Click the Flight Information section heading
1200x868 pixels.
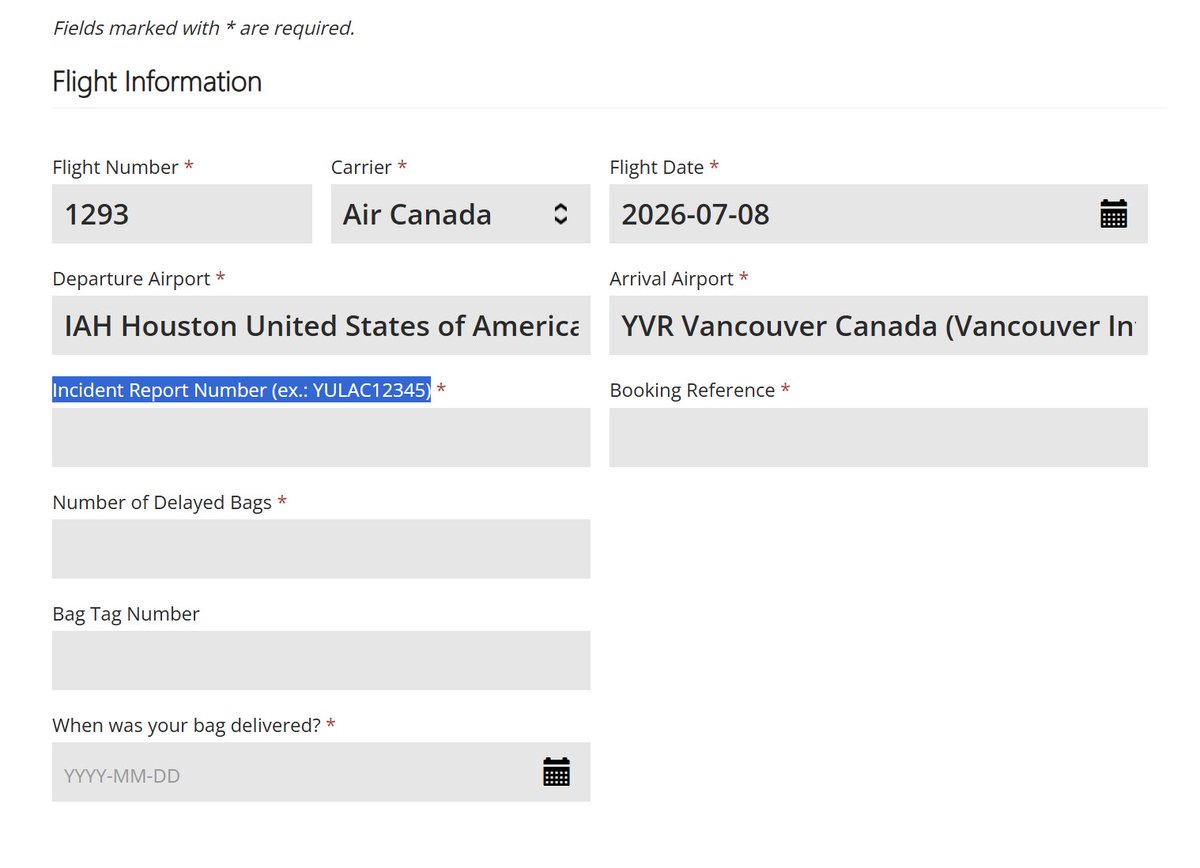157,81
